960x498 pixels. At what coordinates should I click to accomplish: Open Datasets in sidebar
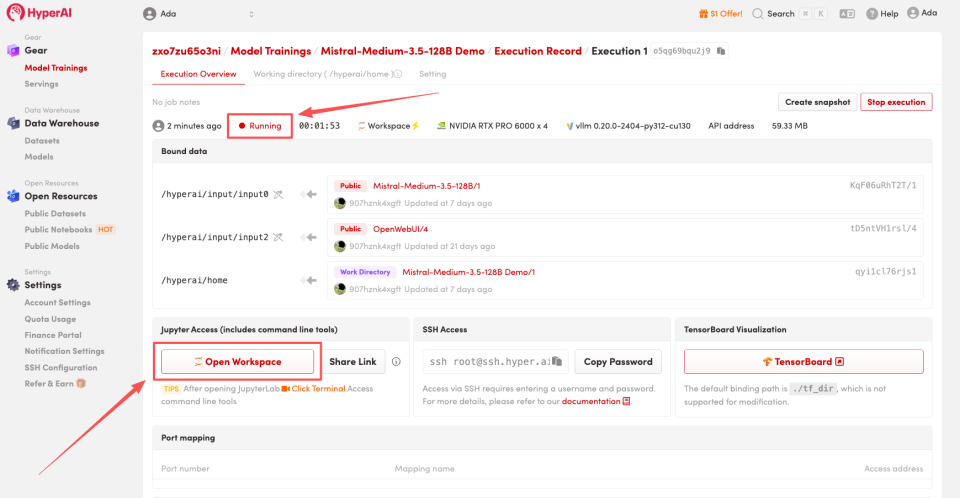pos(42,140)
